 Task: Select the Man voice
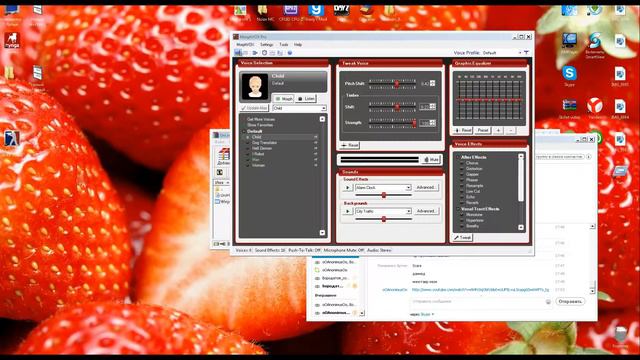(x=256, y=160)
